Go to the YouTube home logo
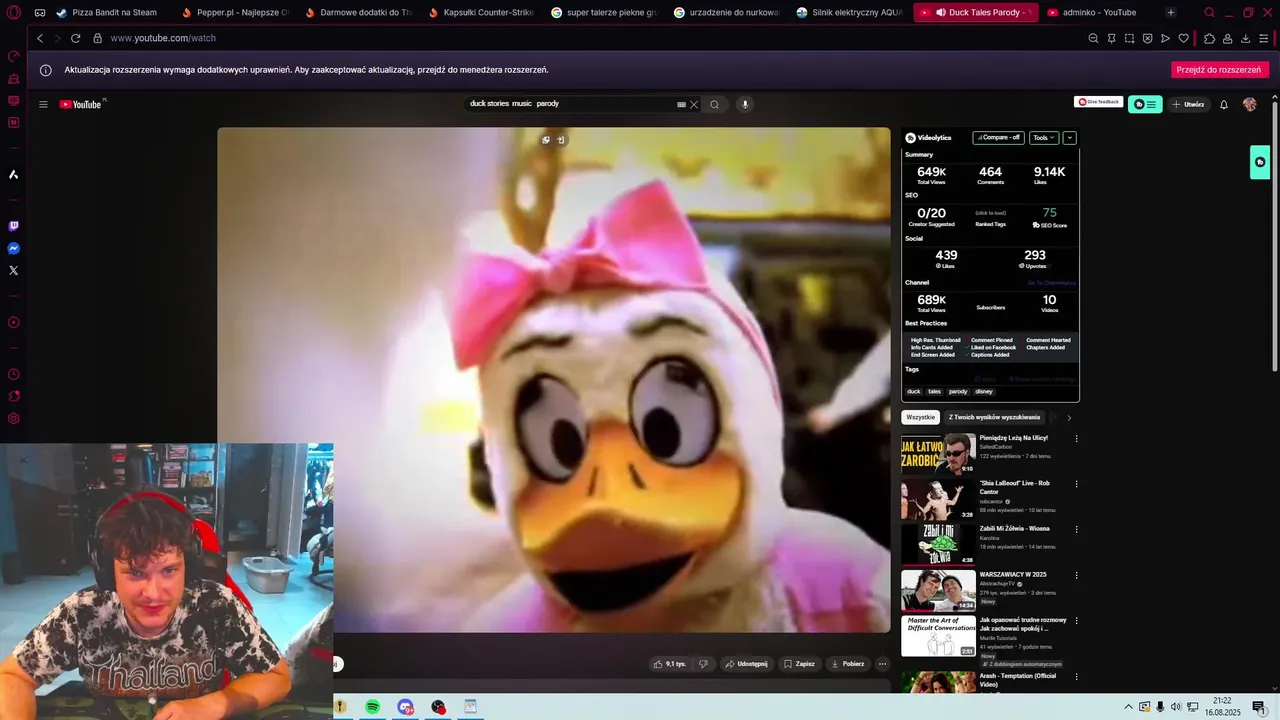This screenshot has width=1280, height=720. point(80,104)
